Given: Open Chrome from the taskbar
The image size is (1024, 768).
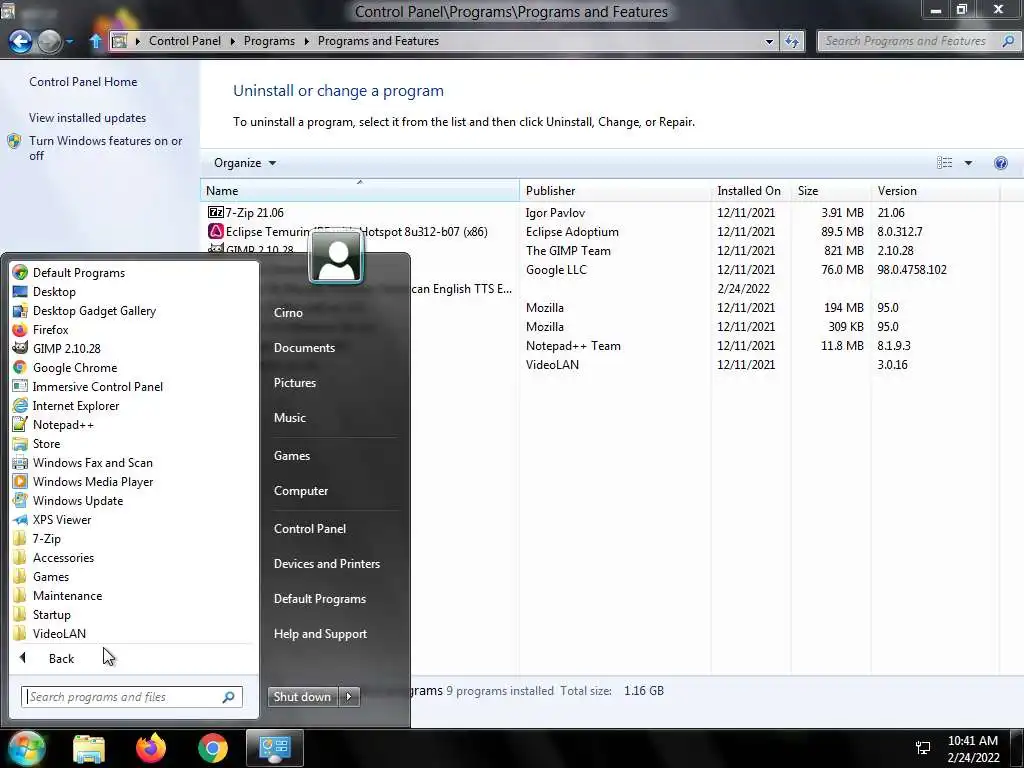Looking at the screenshot, I should [x=212, y=748].
